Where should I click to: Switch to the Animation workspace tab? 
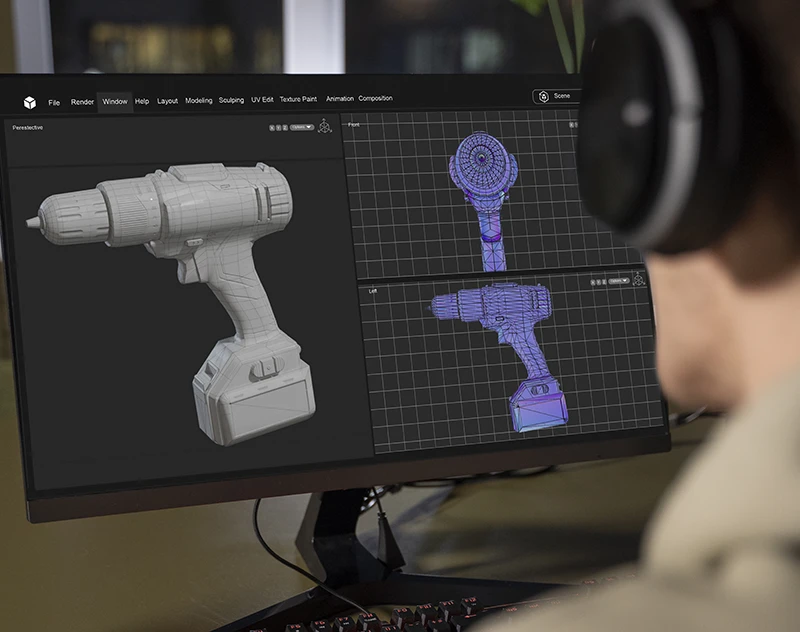tap(340, 98)
